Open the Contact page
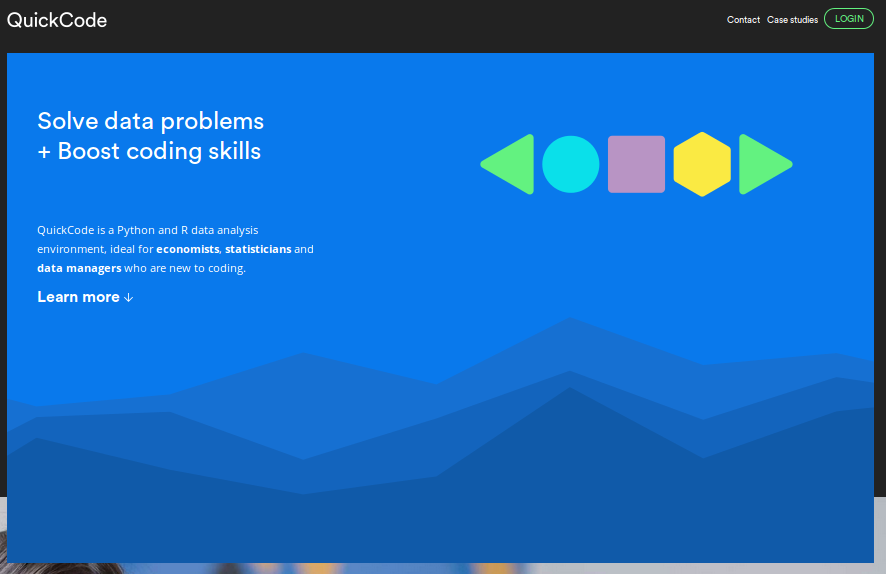 (x=743, y=20)
